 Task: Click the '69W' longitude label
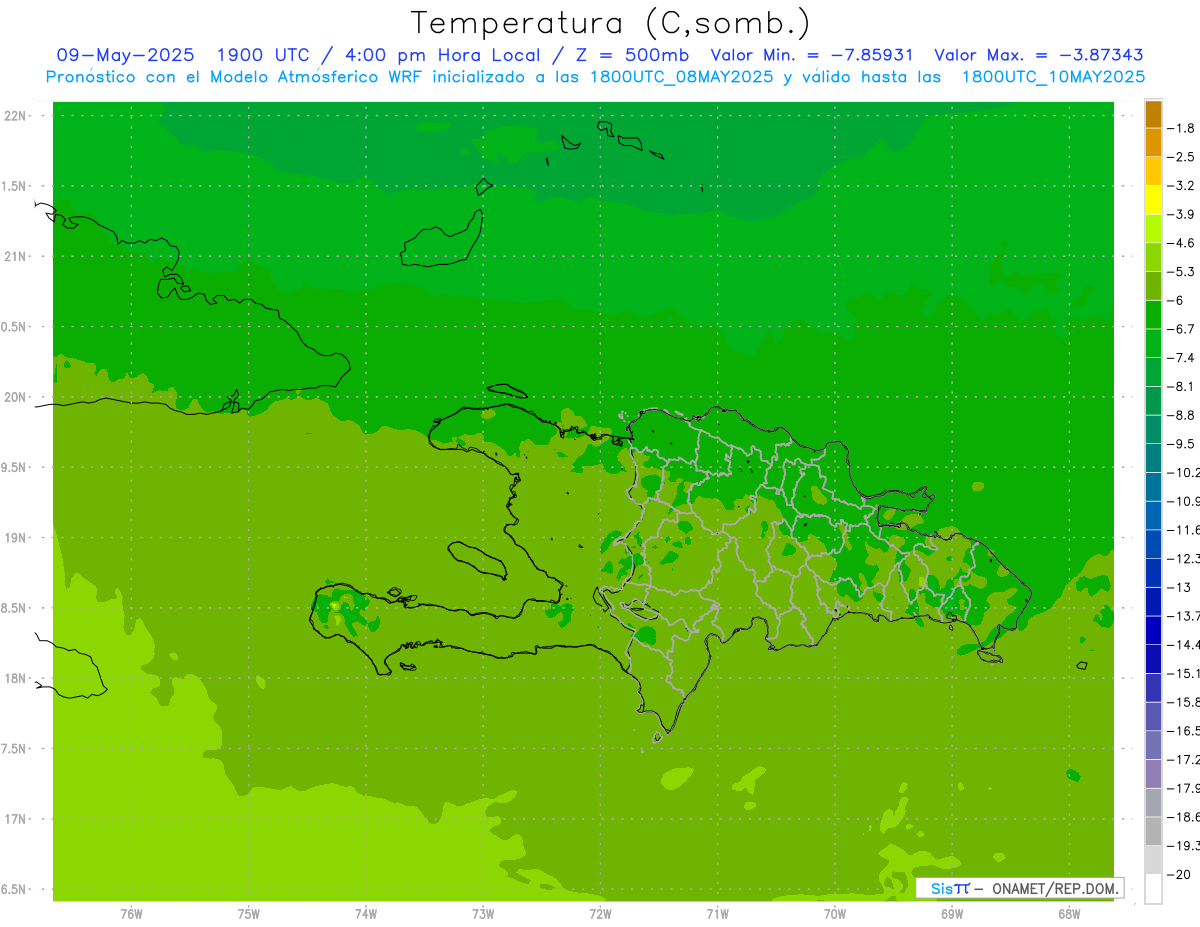[x=952, y=914]
